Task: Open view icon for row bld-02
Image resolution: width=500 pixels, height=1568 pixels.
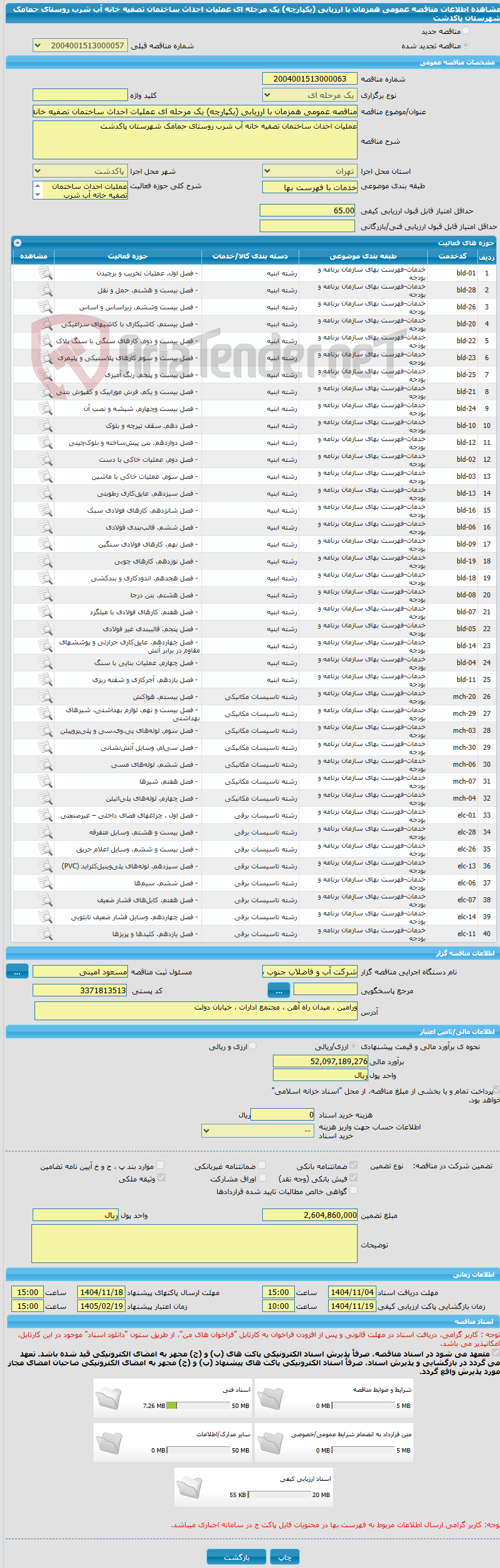Action: [45, 459]
